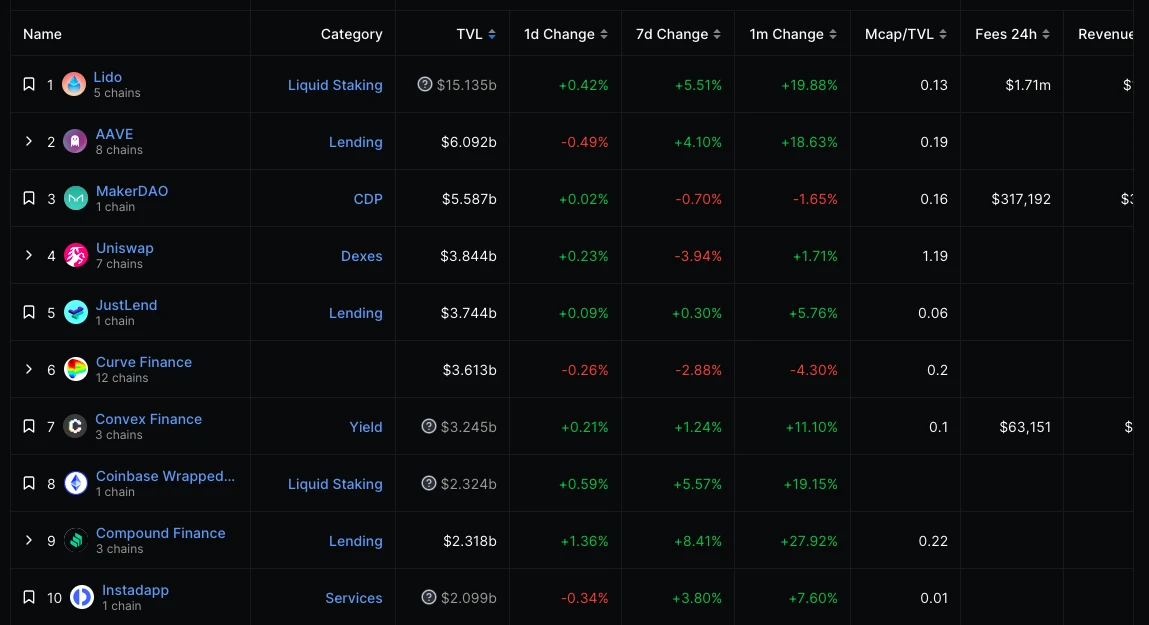Bookmark the JustLend protocol

(29, 313)
